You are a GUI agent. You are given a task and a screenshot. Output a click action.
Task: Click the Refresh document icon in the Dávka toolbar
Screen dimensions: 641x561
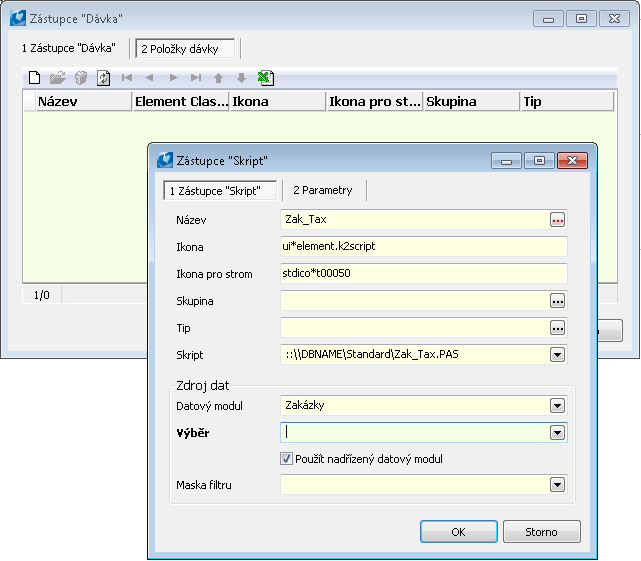103,77
